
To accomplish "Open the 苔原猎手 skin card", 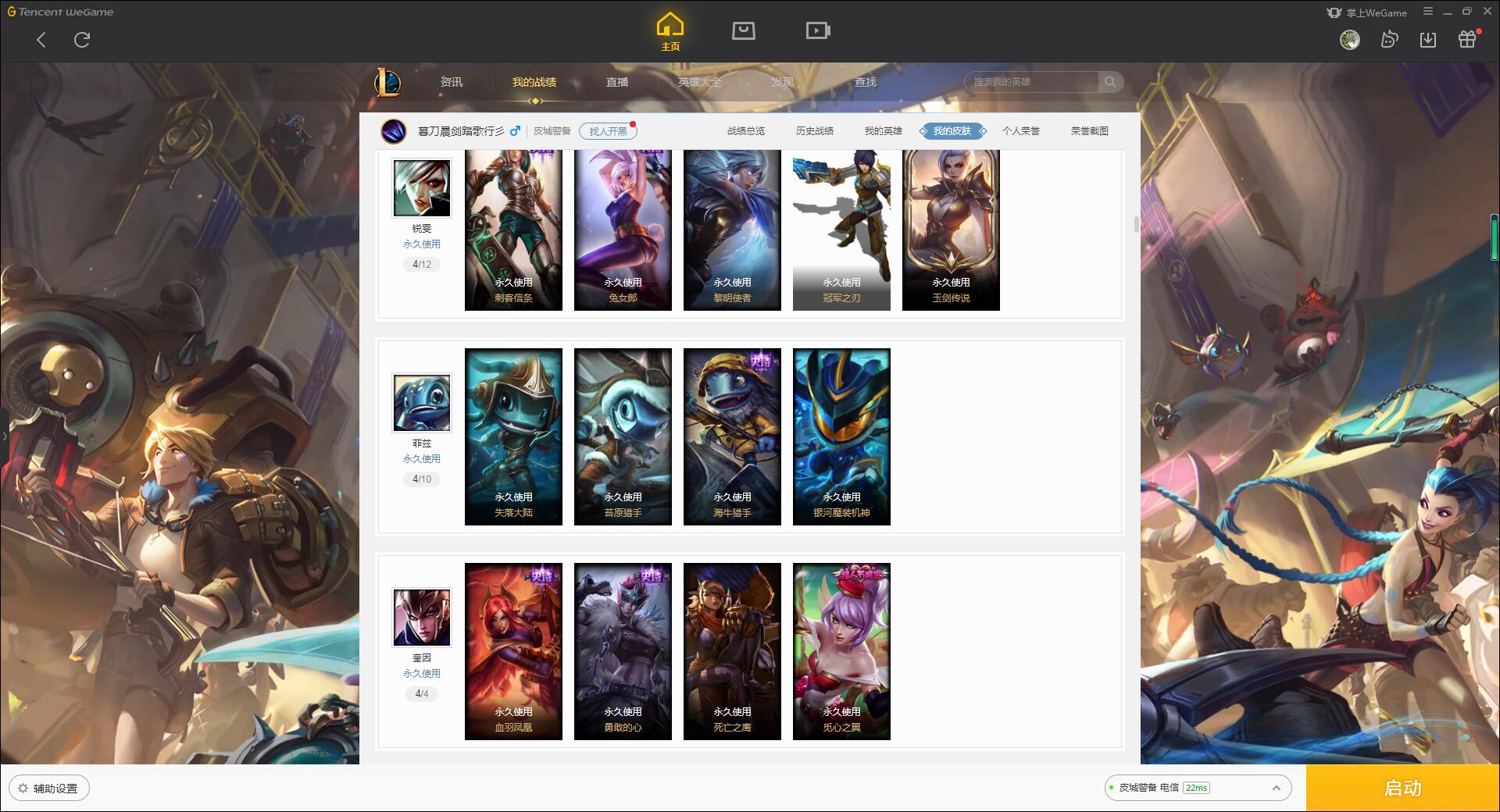I will pos(623,436).
